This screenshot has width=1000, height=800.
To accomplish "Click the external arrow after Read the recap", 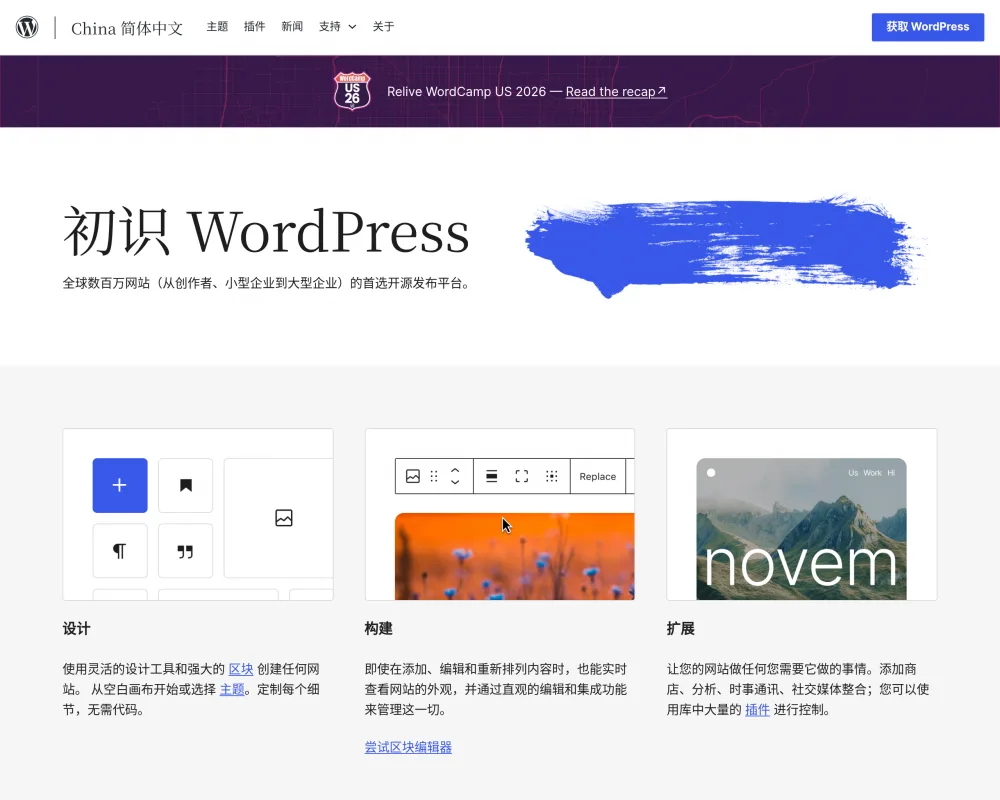I will point(662,91).
